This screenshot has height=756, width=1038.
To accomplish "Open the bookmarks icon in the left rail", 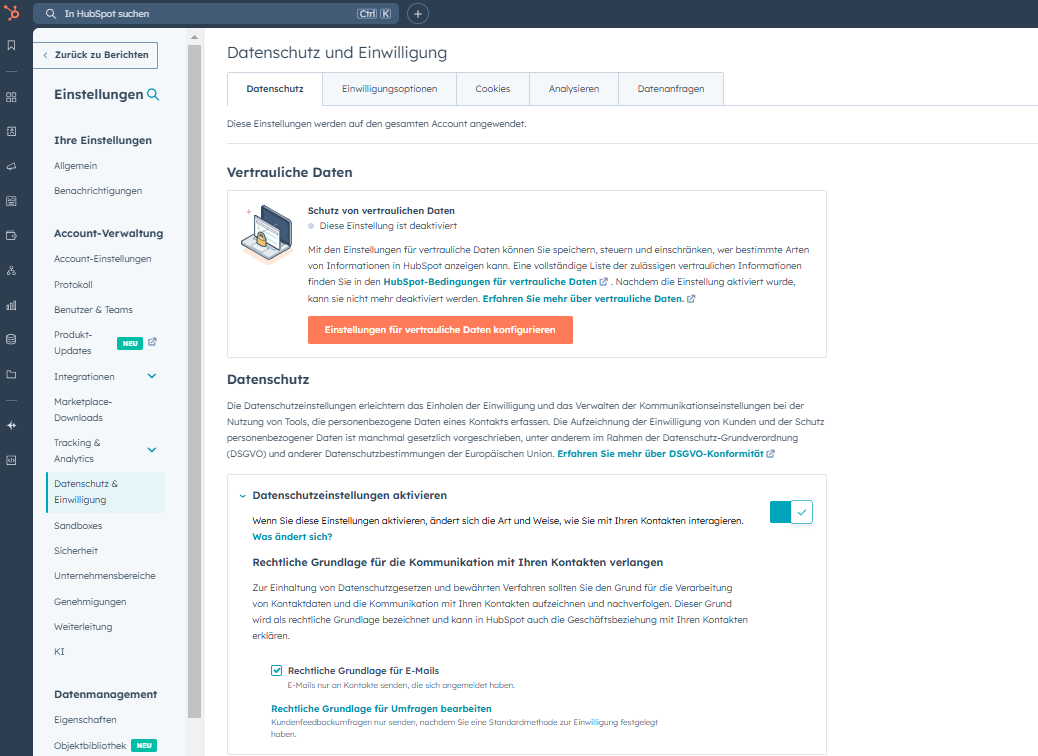I will [11, 45].
